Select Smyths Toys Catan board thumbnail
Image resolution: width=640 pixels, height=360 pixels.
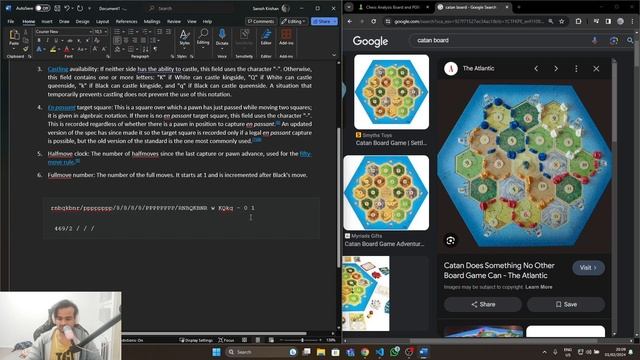click(391, 92)
